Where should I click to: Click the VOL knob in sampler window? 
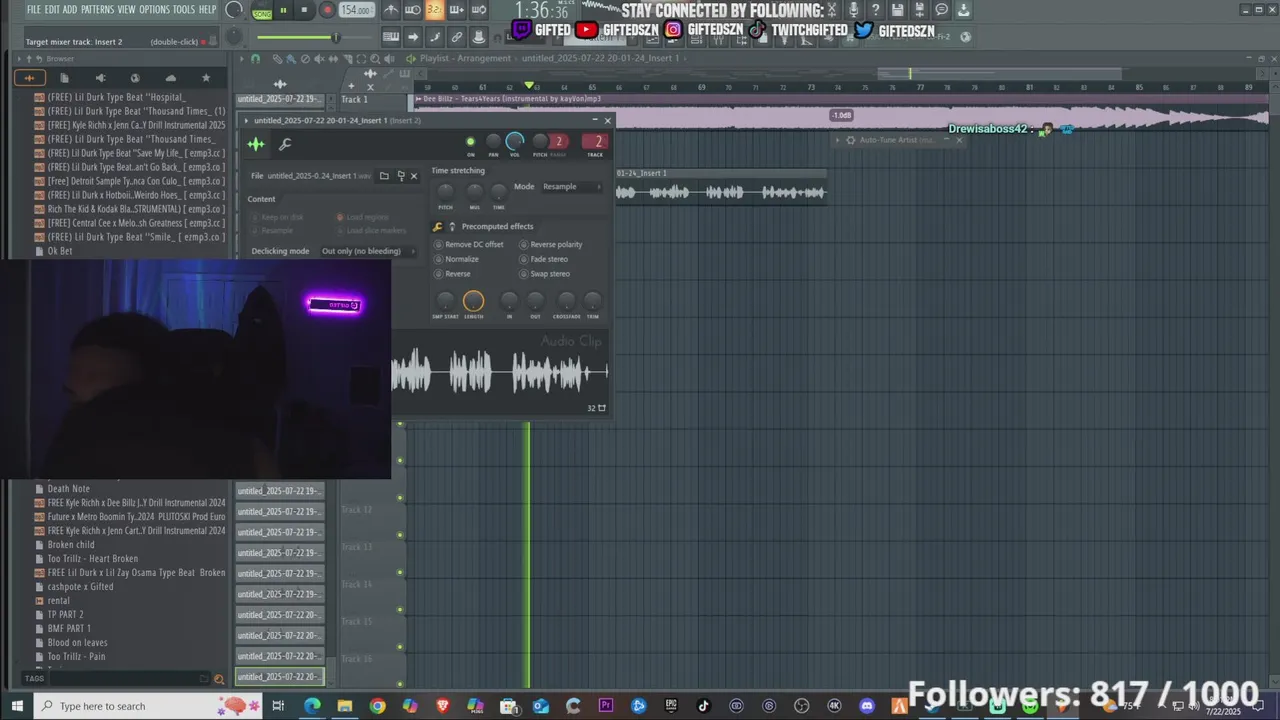click(515, 142)
